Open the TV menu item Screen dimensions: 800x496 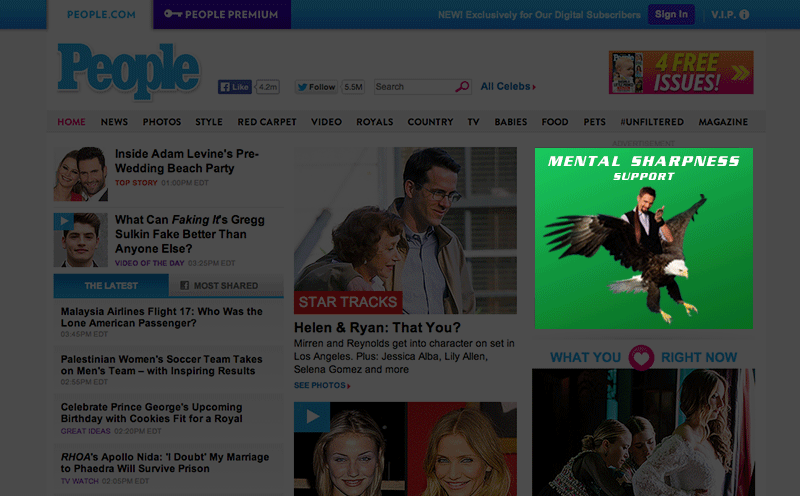click(x=473, y=122)
